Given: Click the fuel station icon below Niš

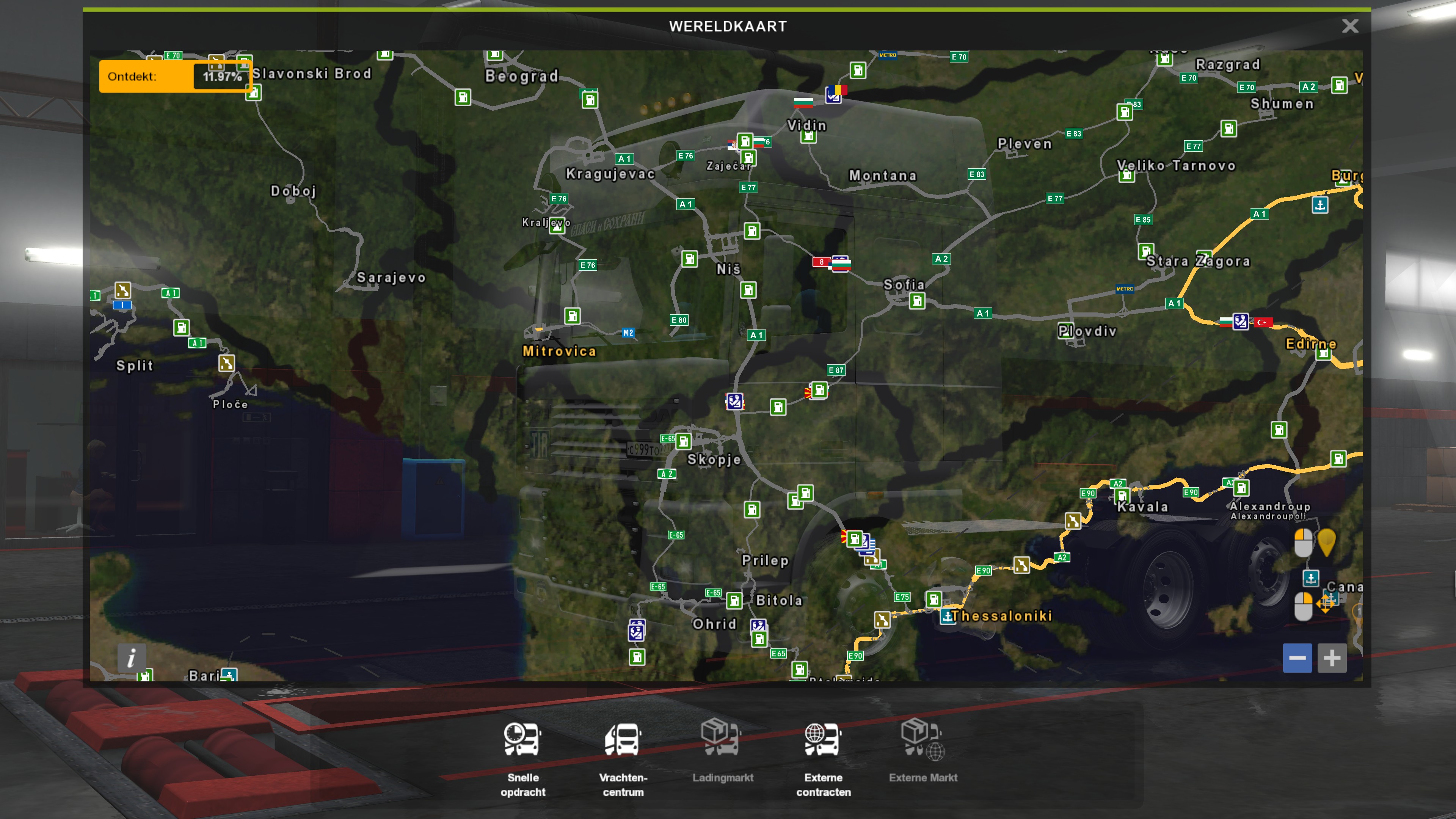Looking at the screenshot, I should (748, 290).
